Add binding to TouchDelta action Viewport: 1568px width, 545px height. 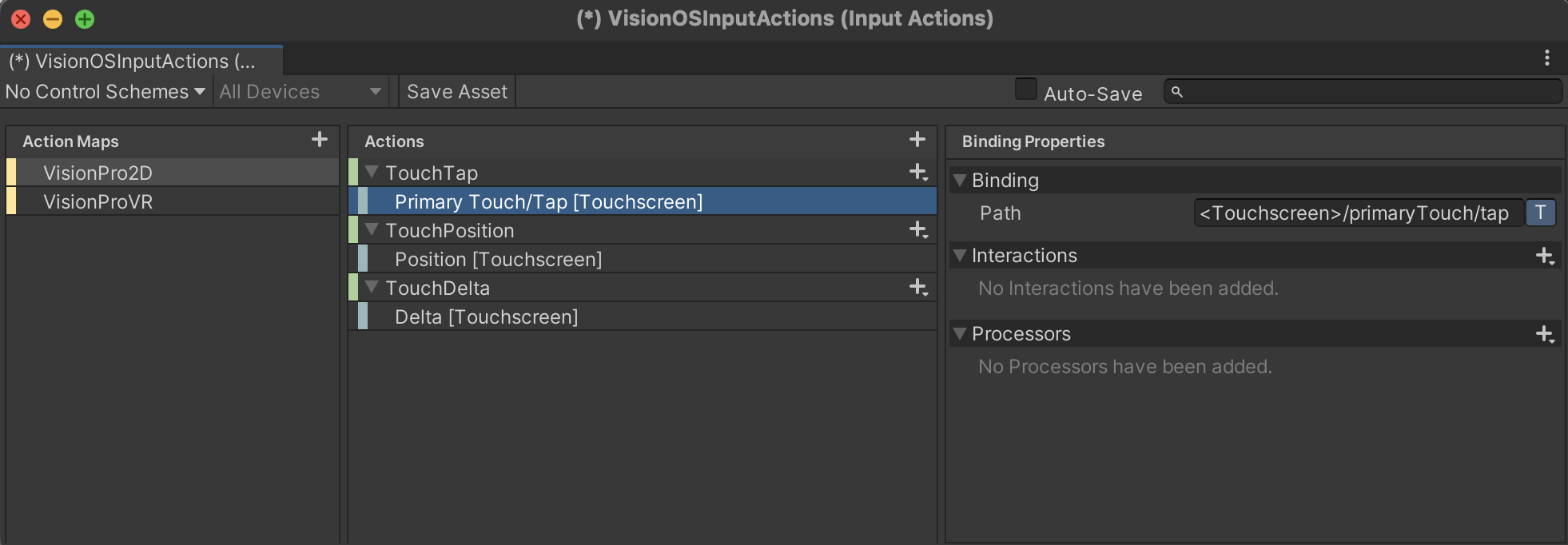[918, 288]
